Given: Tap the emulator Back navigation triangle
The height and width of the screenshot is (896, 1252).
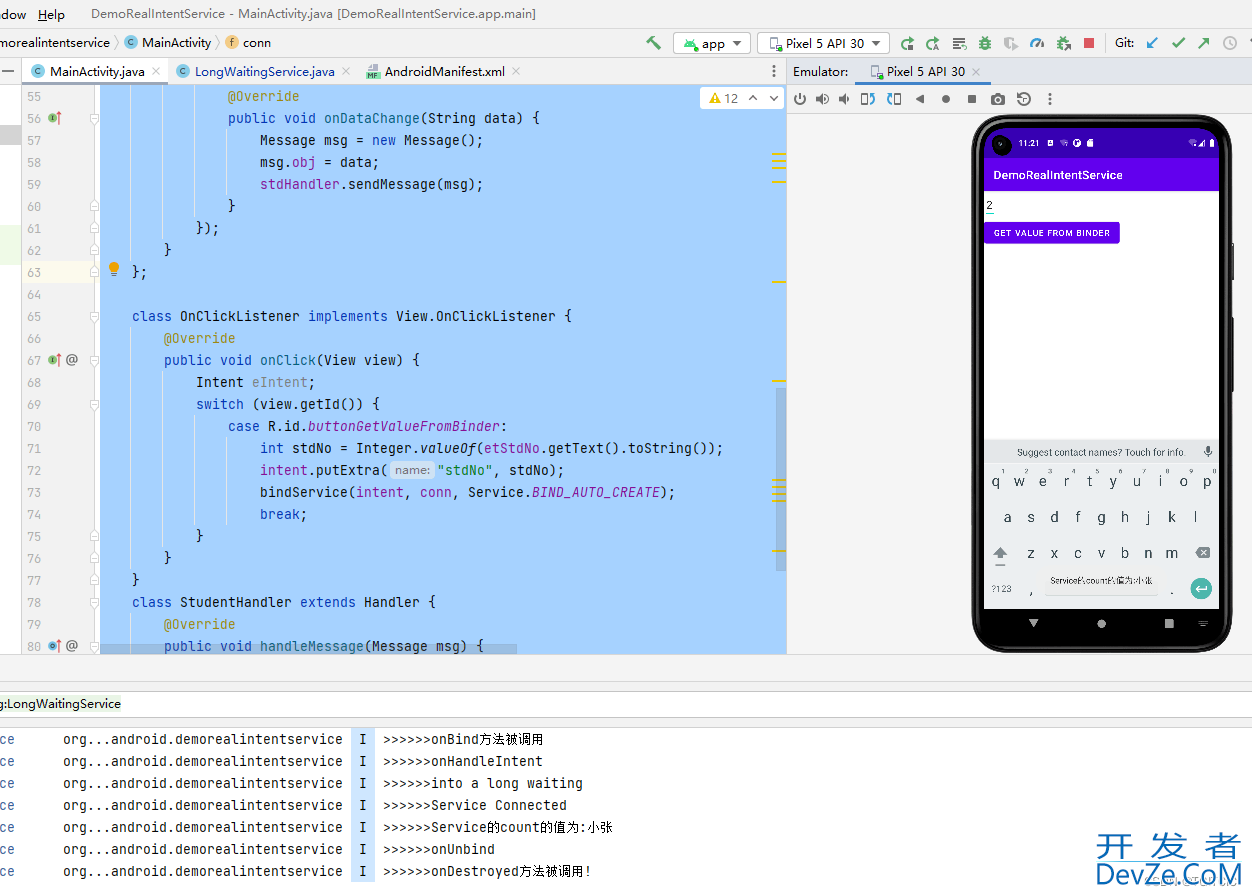Looking at the screenshot, I should pyautogui.click(x=1033, y=623).
